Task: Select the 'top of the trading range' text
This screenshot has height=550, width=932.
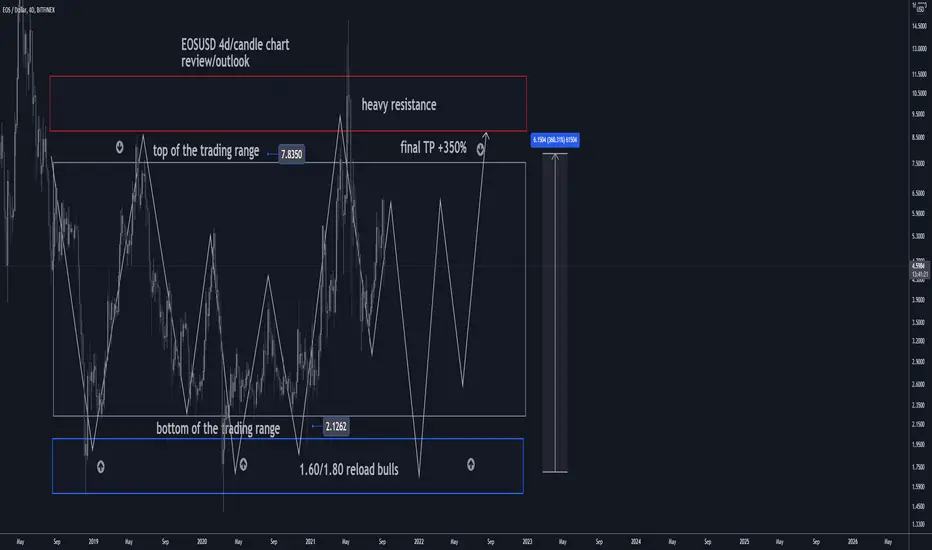Action: (x=206, y=151)
